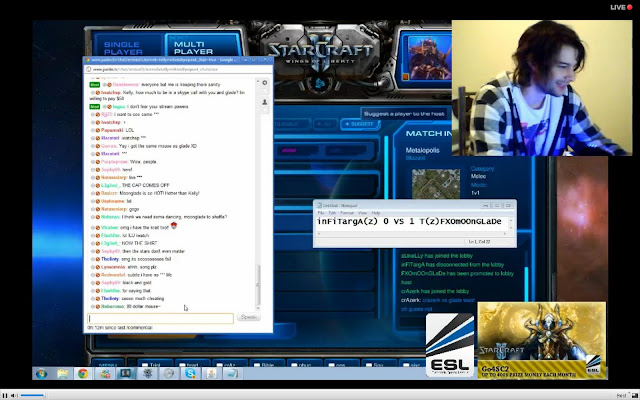The width and height of the screenshot is (640, 400).
Task: Click 'crAzerk has joined the lobby' message
Action: coord(435,291)
